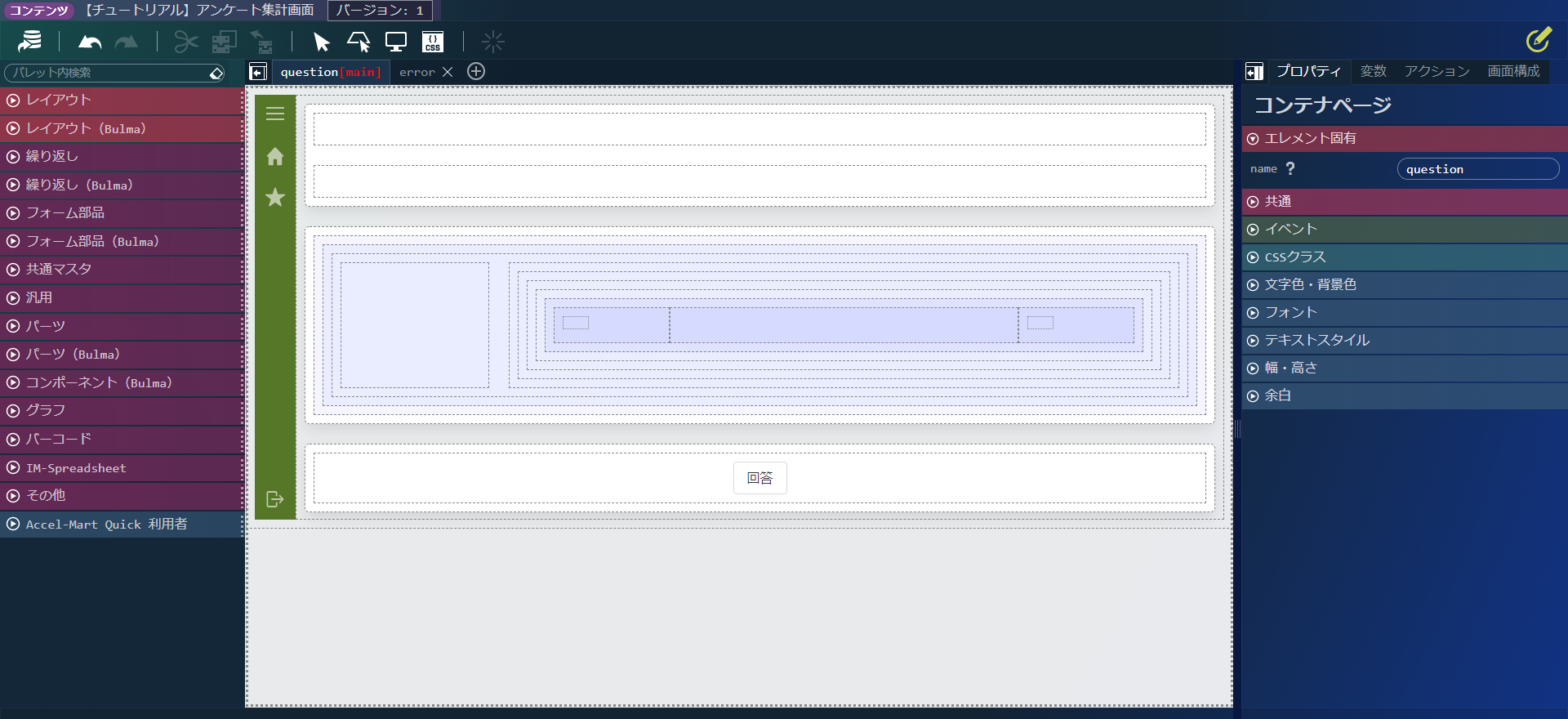The image size is (1568, 719).
Task: Click the redo arrow icon
Action: [x=127, y=42]
